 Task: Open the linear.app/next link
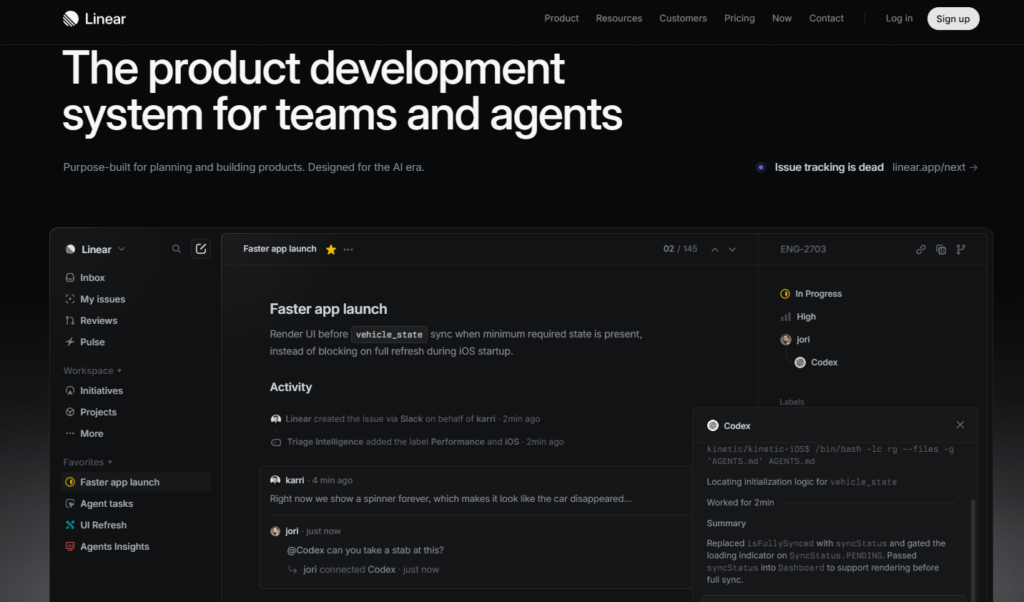click(x=935, y=167)
